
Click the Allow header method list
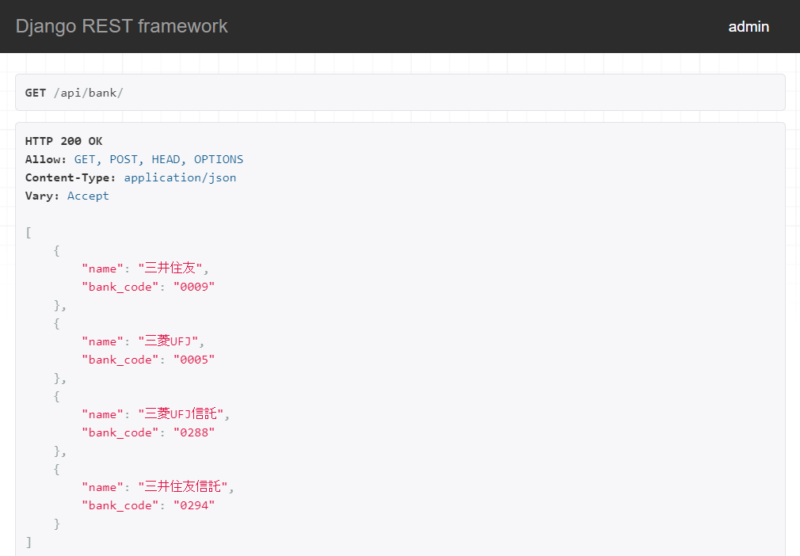[158, 159]
